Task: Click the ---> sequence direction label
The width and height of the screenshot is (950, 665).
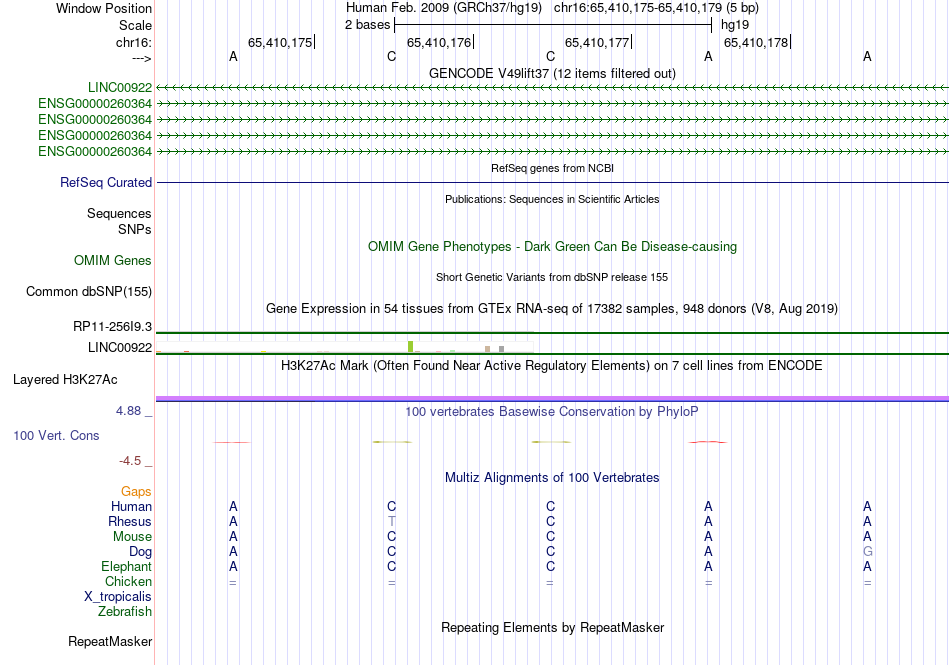Action: 142,58
